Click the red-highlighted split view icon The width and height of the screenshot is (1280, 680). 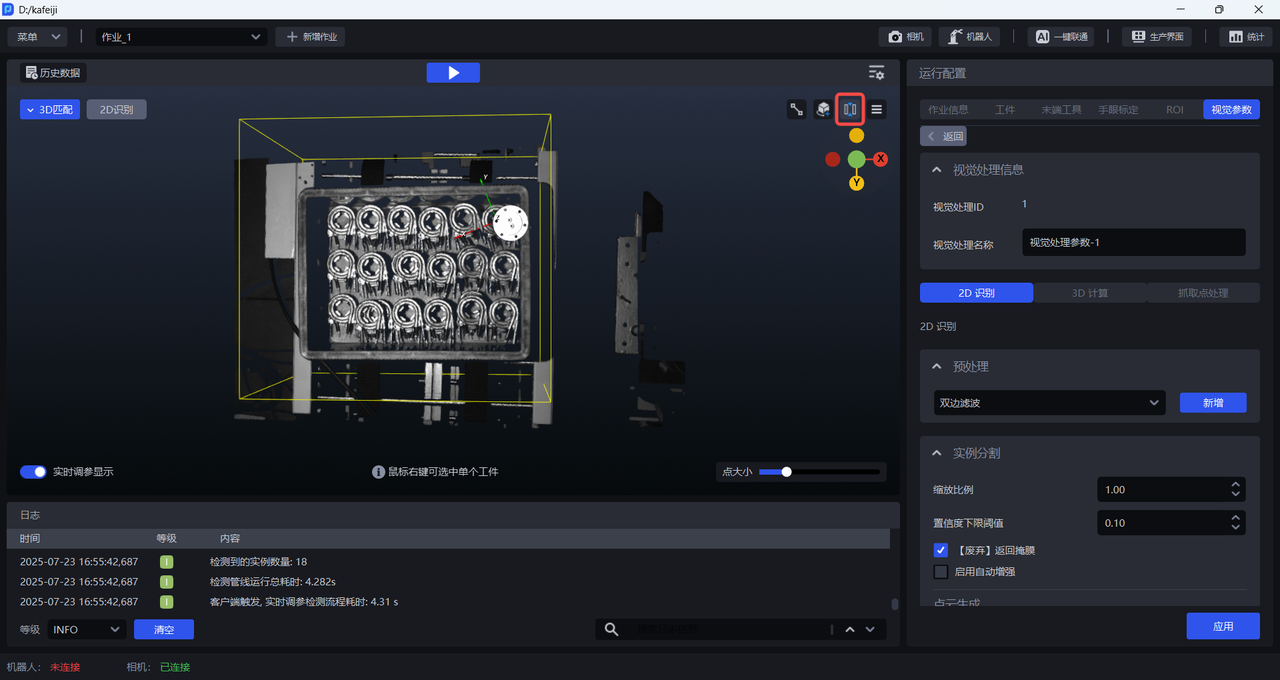(850, 109)
